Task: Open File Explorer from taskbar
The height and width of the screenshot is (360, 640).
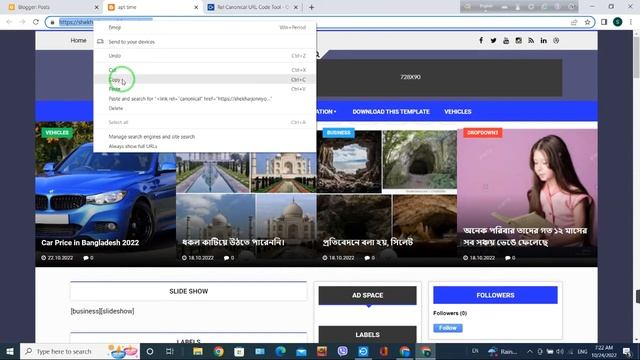Action: (x=198, y=351)
